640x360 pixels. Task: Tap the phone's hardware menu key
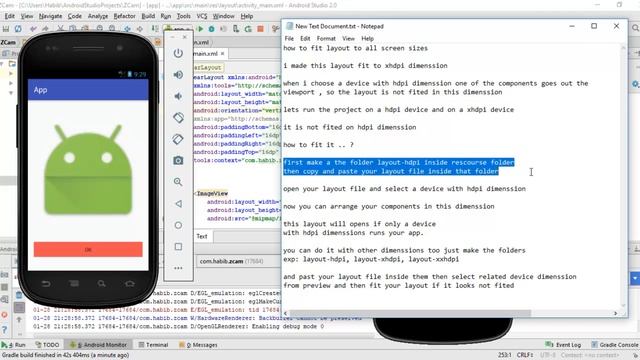74,284
